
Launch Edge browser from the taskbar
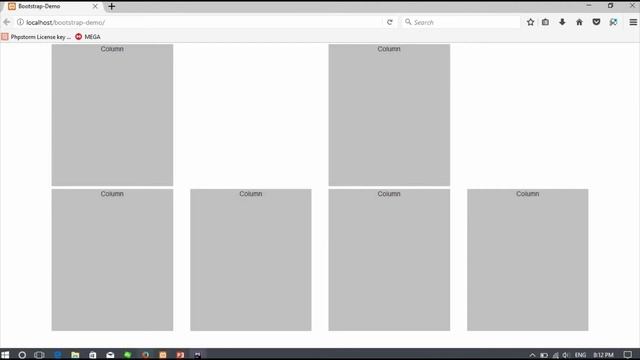point(58,355)
